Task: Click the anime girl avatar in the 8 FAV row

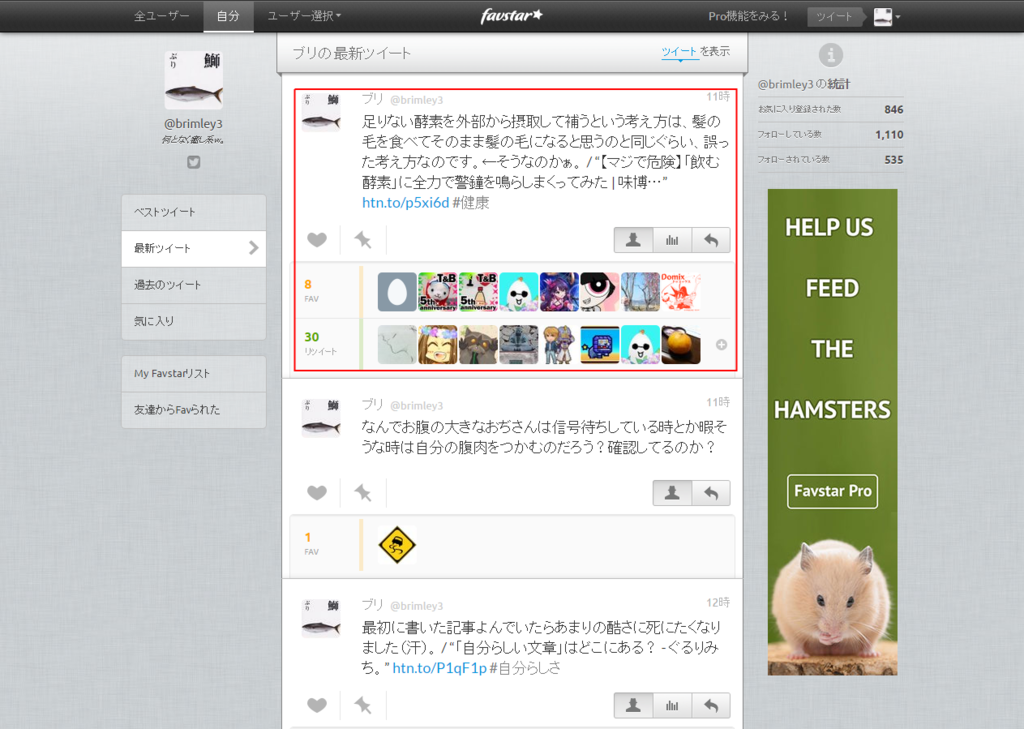Action: [x=559, y=291]
